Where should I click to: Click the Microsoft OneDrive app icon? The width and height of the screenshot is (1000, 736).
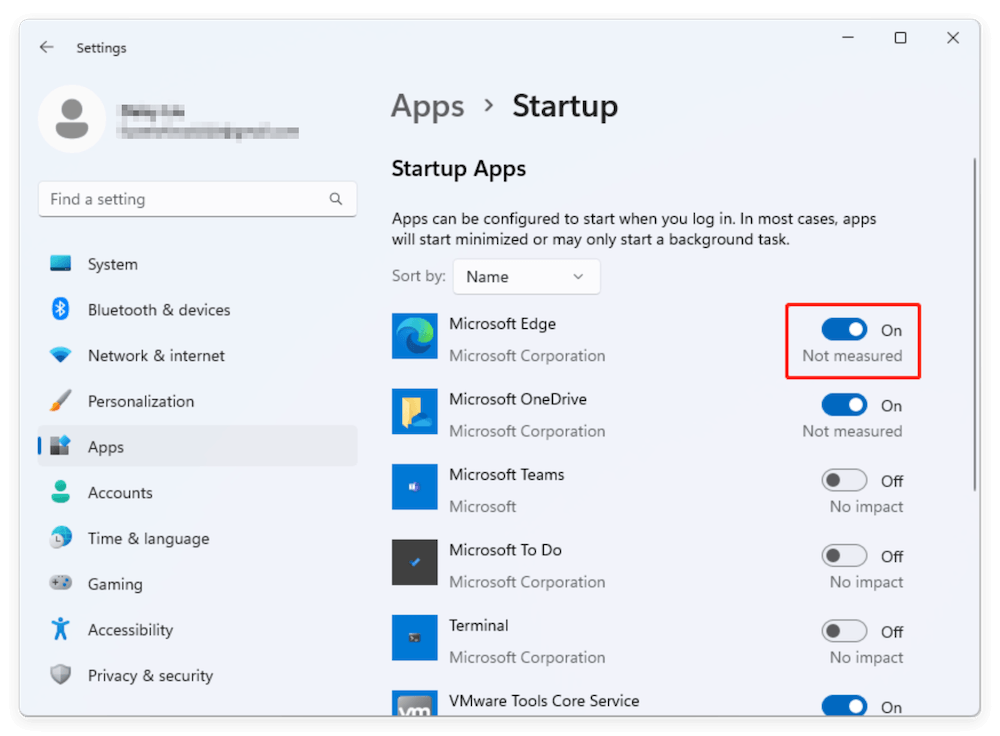(x=415, y=411)
